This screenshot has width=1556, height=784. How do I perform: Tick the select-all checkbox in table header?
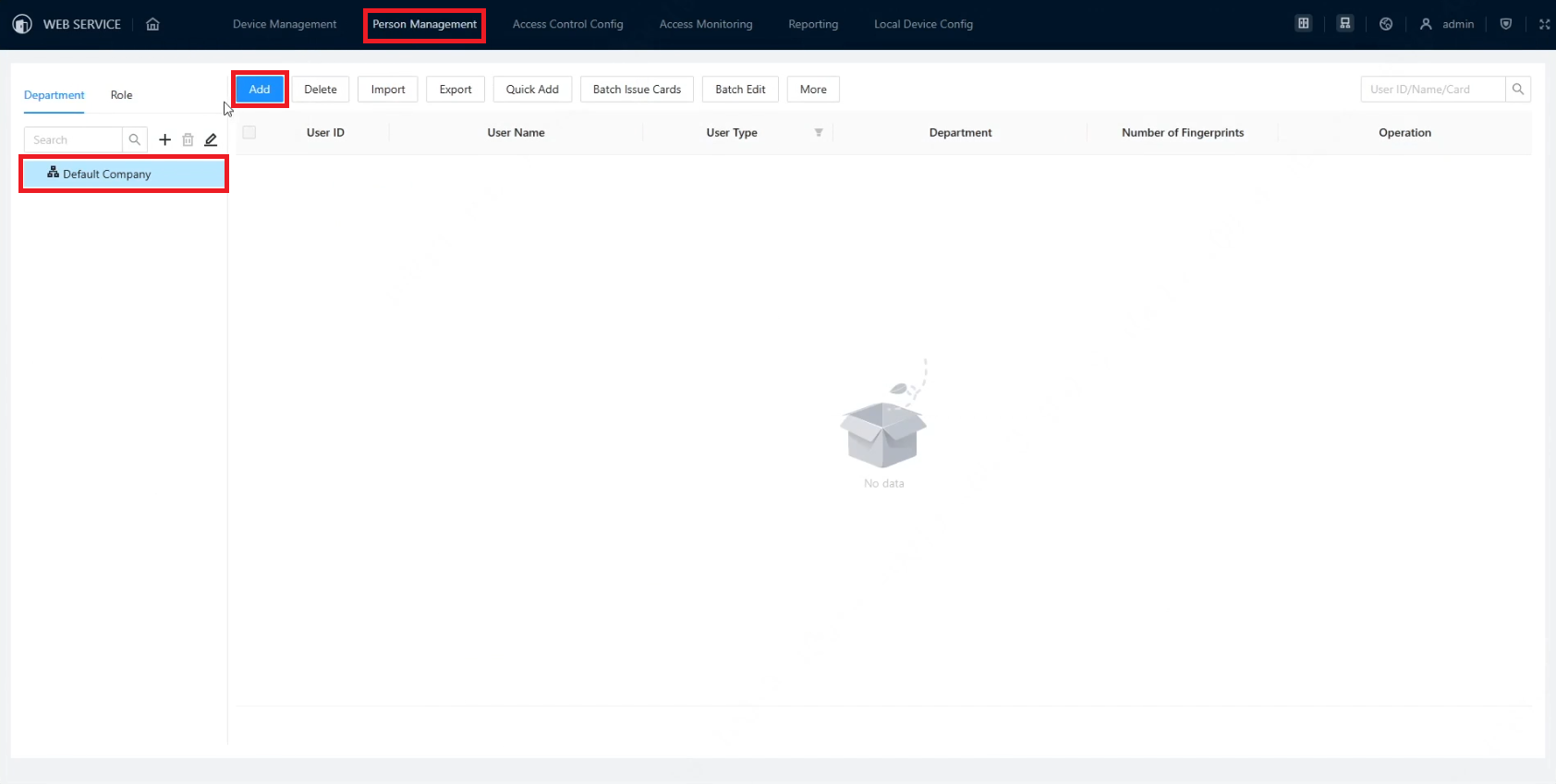point(249,132)
